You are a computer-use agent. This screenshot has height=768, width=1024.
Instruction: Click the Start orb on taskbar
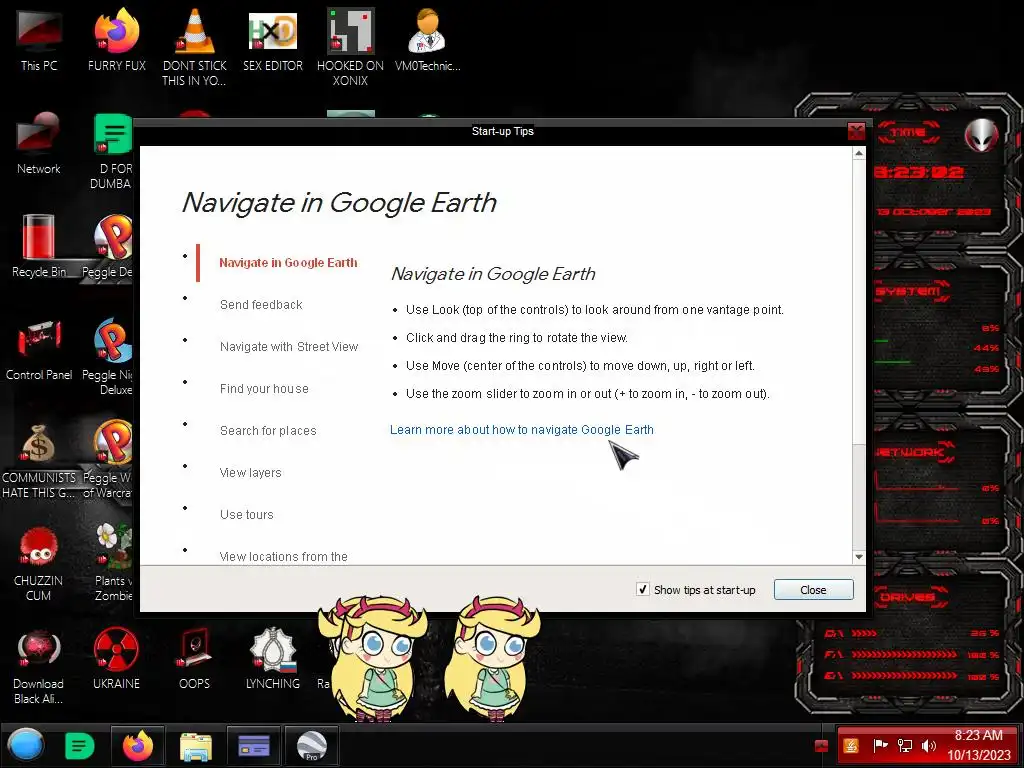25,745
